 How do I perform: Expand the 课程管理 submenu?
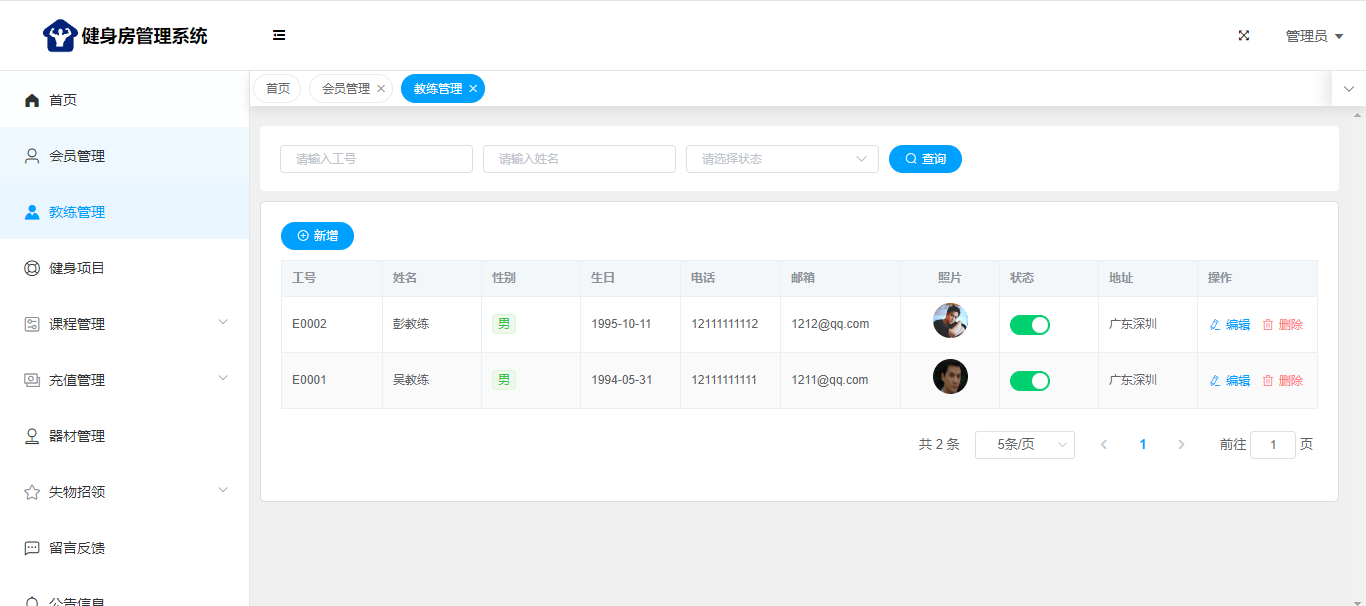coord(124,324)
